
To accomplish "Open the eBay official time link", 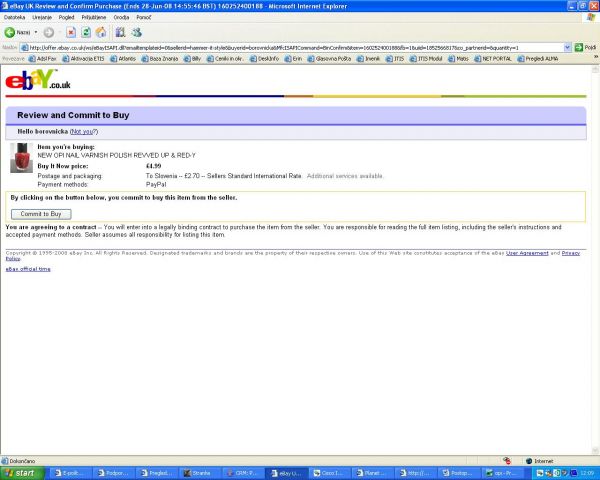I will (28, 269).
